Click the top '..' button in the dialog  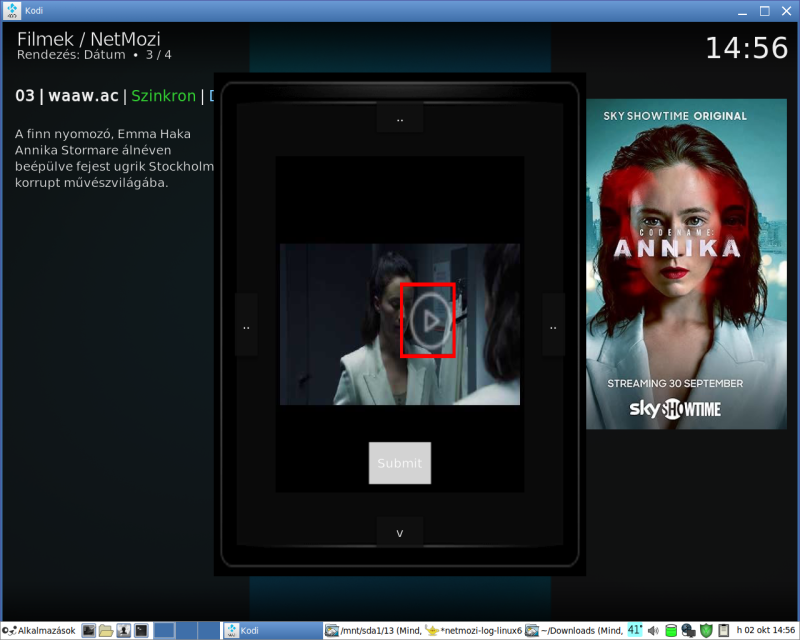(x=399, y=118)
